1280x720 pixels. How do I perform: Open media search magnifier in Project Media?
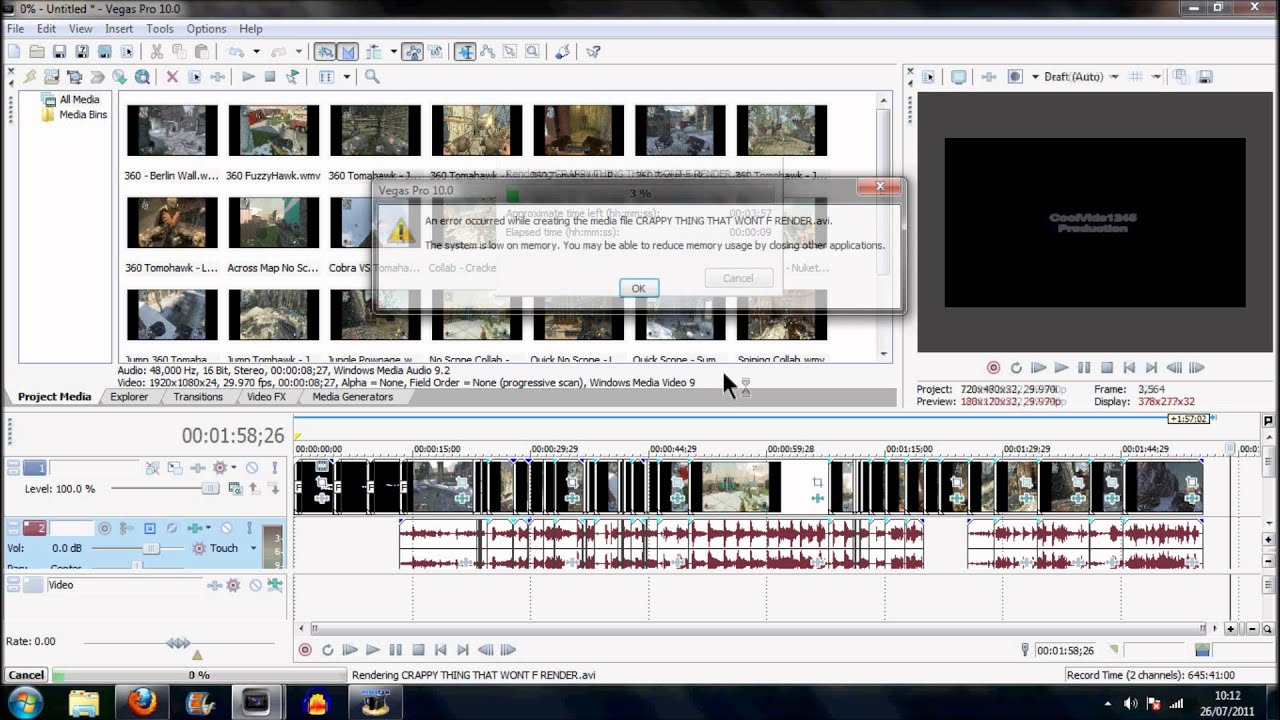coord(371,76)
